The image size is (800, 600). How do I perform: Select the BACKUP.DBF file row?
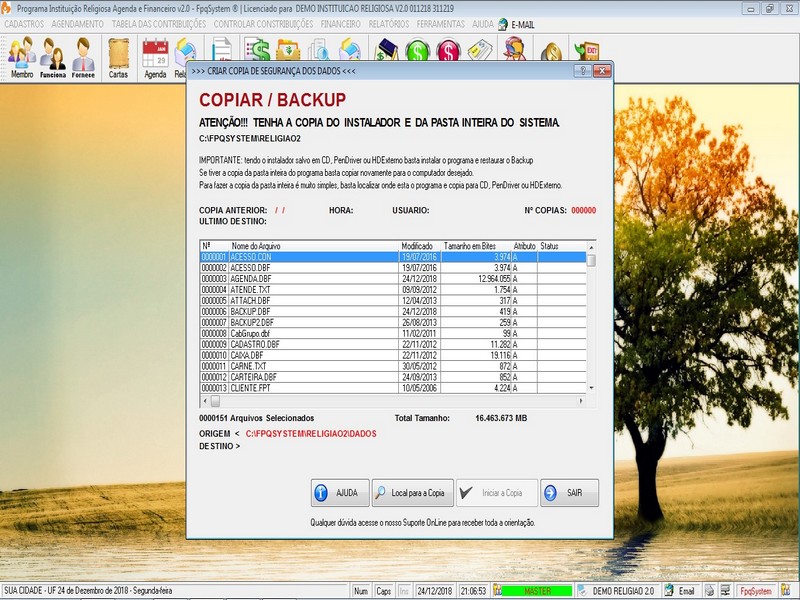click(393, 312)
